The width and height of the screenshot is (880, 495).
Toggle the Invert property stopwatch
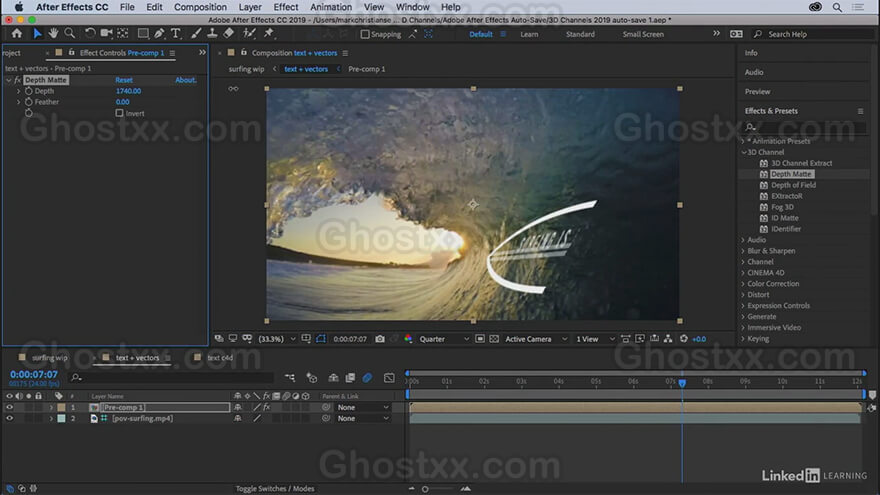[x=29, y=113]
